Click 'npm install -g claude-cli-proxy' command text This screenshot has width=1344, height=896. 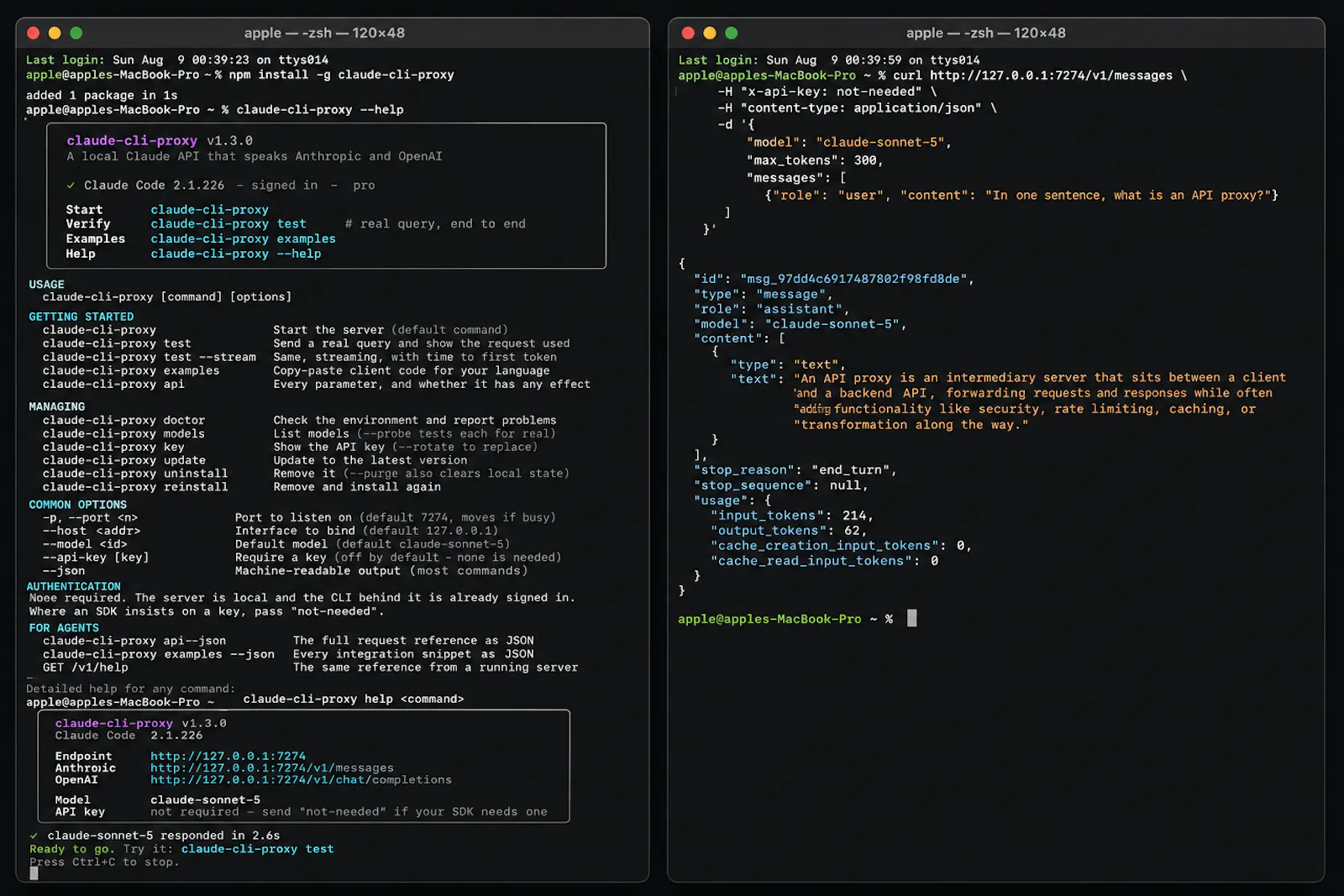[x=341, y=75]
